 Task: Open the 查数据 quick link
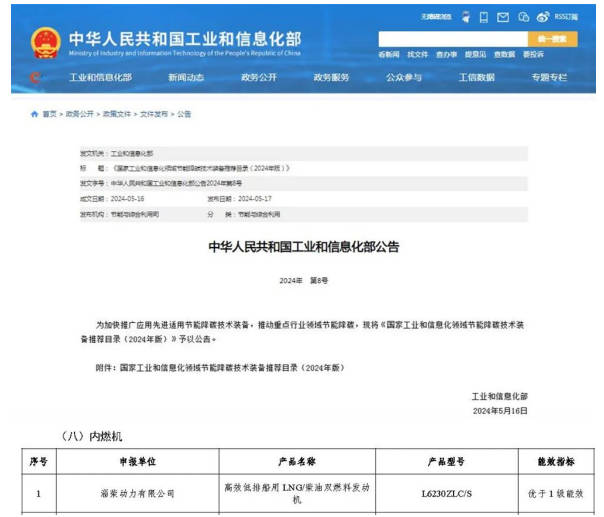tap(504, 54)
